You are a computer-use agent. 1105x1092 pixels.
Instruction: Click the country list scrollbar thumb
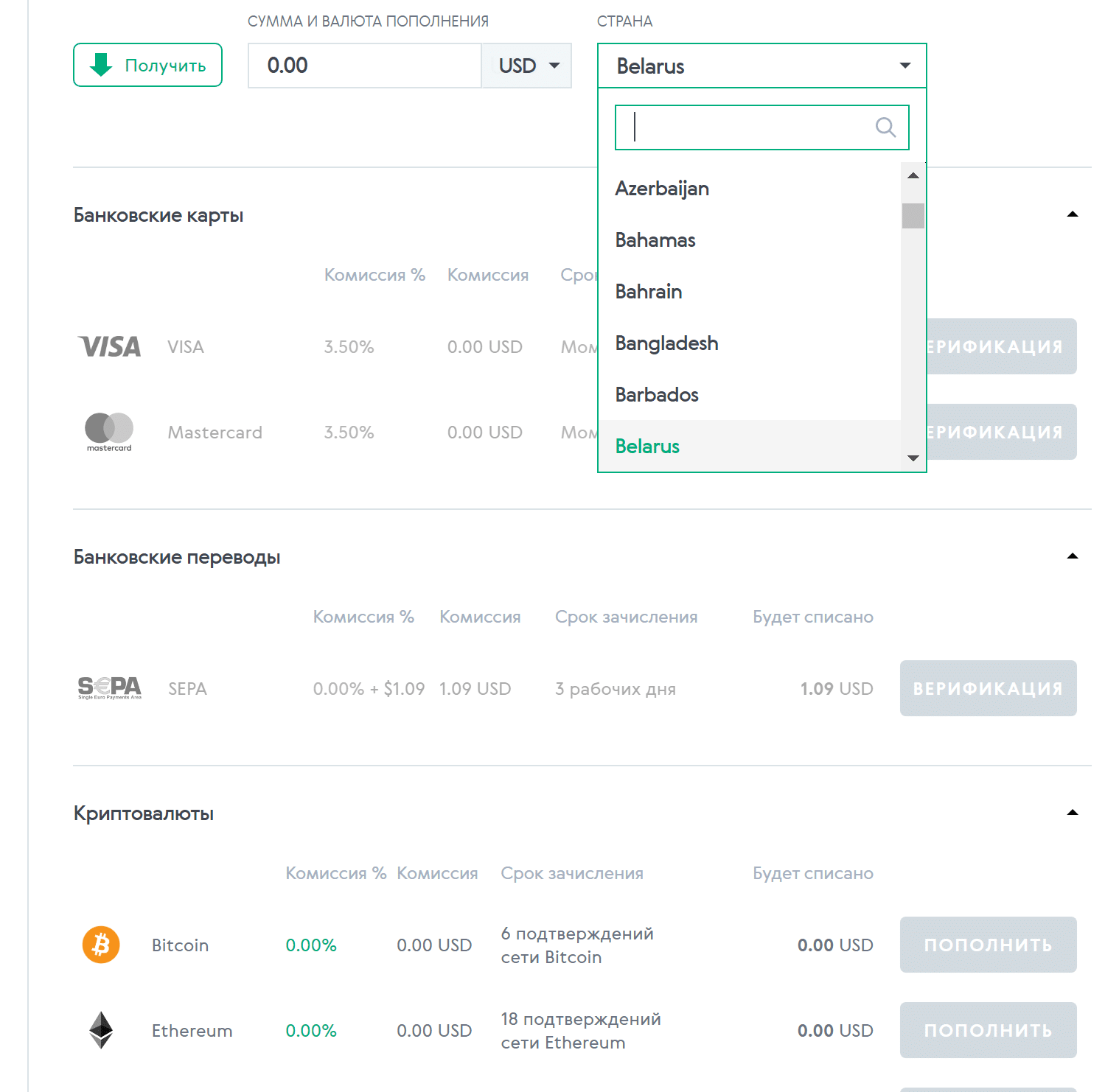(913, 216)
